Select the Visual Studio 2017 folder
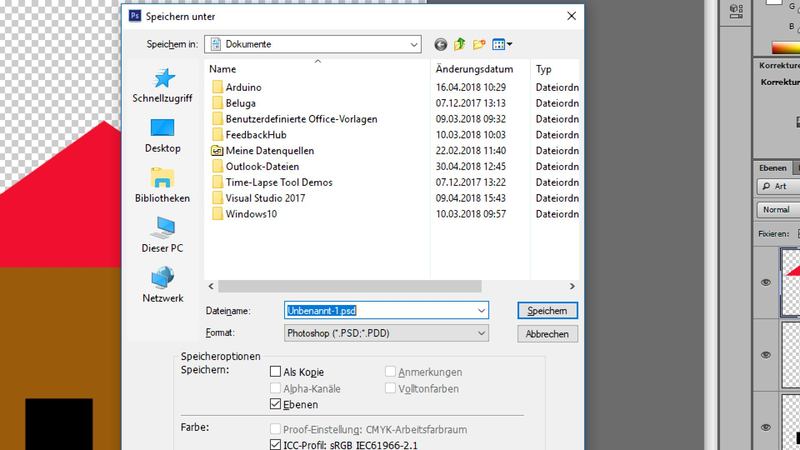The width and height of the screenshot is (800, 450). pos(258,198)
